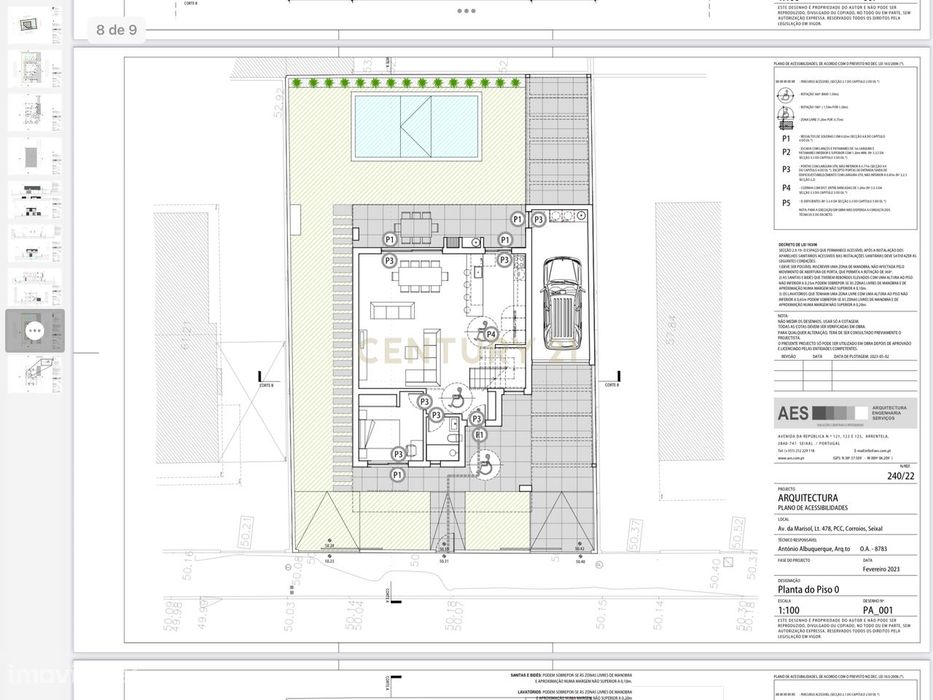Jump to the second page thumbnail

pos(35,69)
